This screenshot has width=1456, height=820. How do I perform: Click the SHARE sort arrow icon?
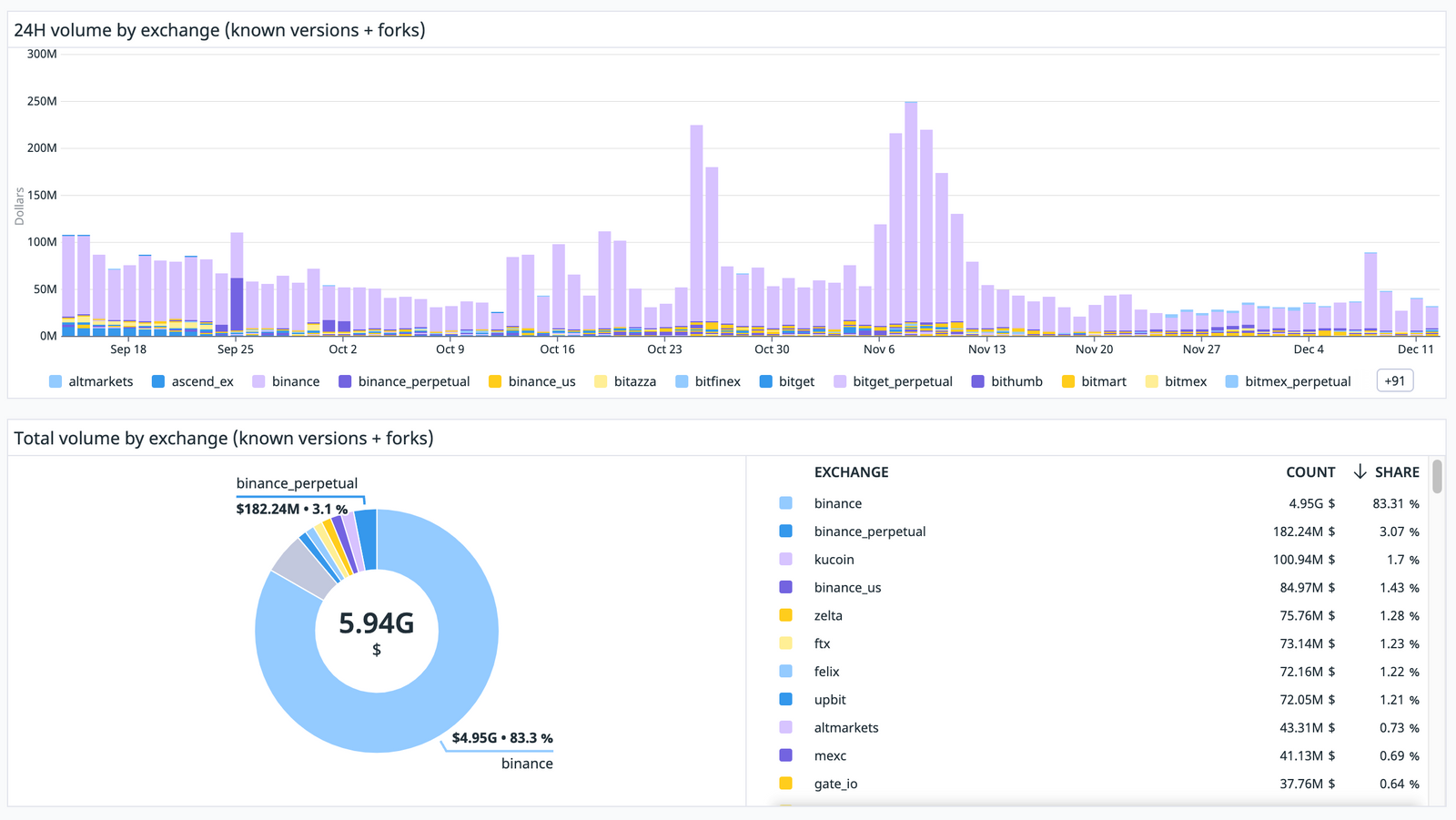click(x=1360, y=471)
